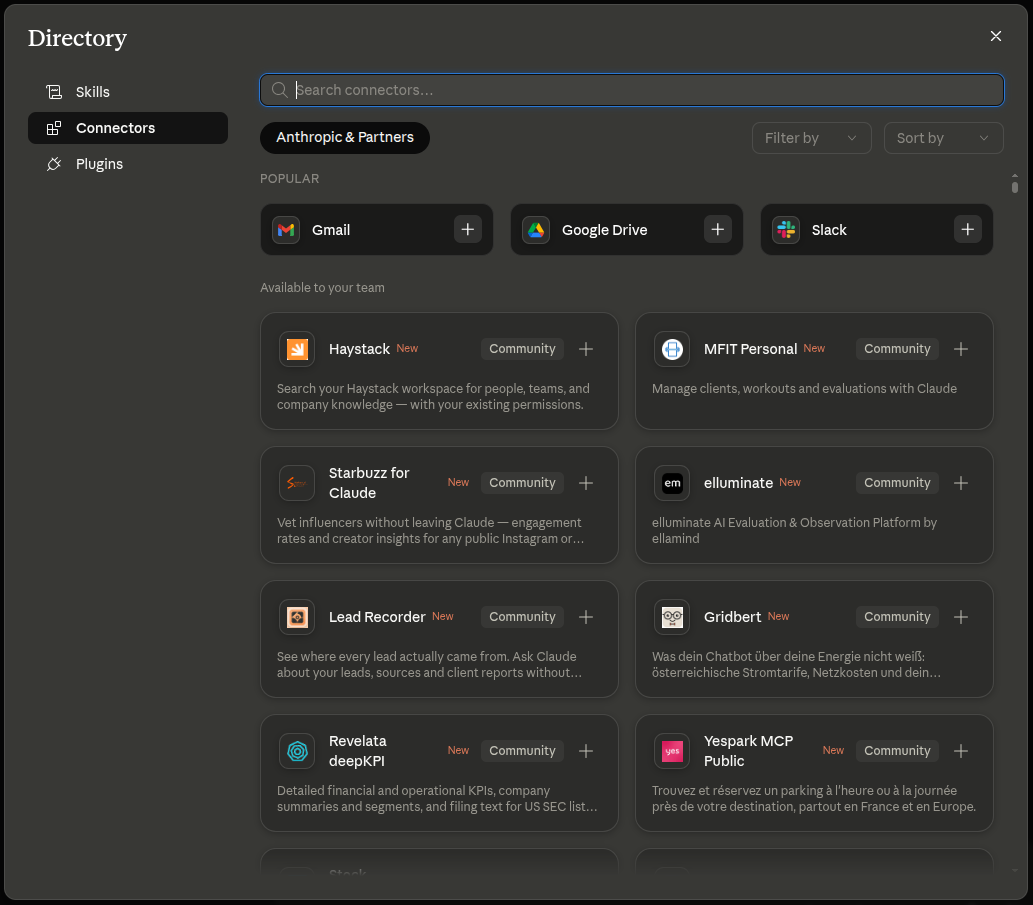Click the connector list scrollbar thumb
Screen dimensions: 1033x905
click(x=1015, y=187)
